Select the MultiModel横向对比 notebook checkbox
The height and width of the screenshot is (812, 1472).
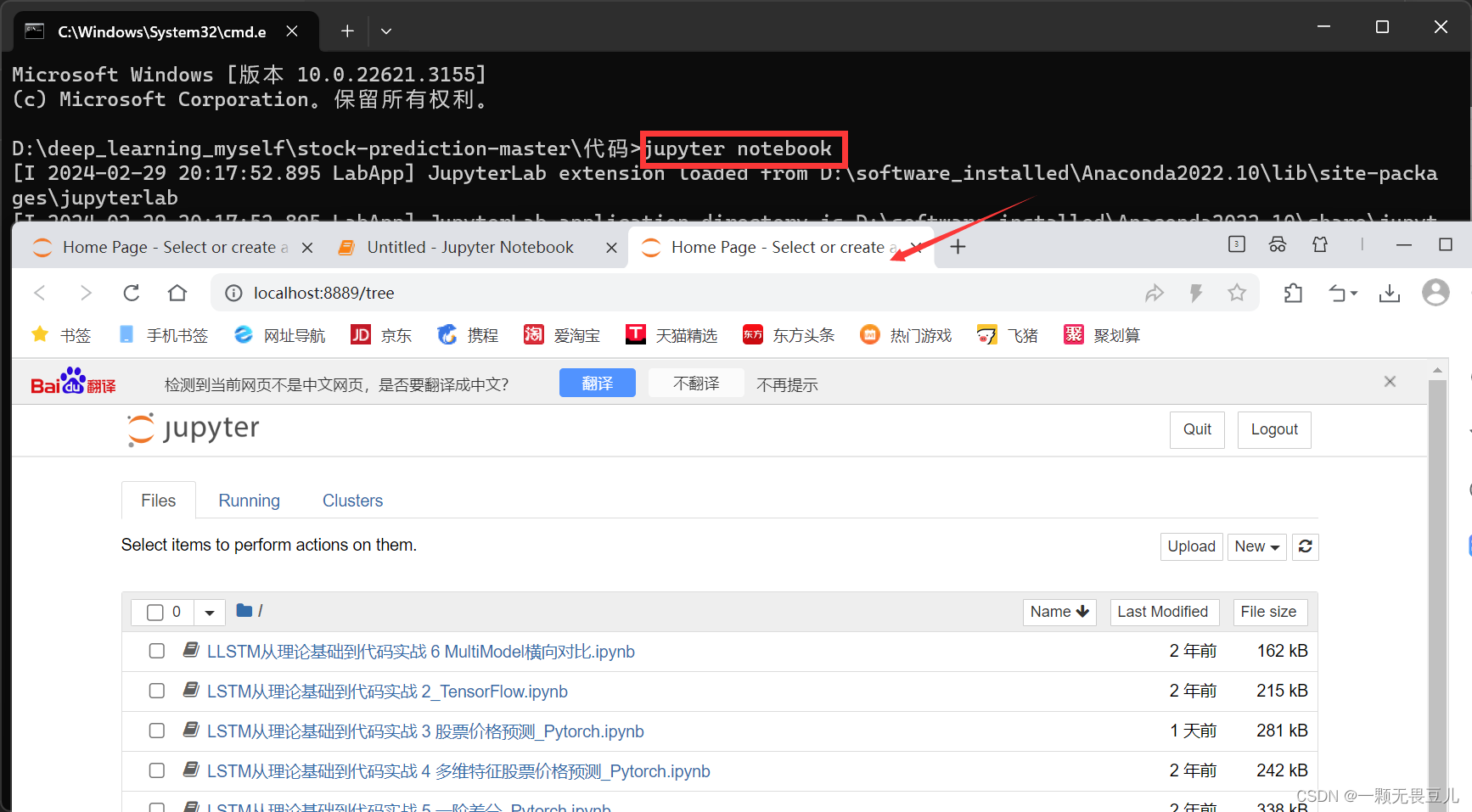(156, 651)
